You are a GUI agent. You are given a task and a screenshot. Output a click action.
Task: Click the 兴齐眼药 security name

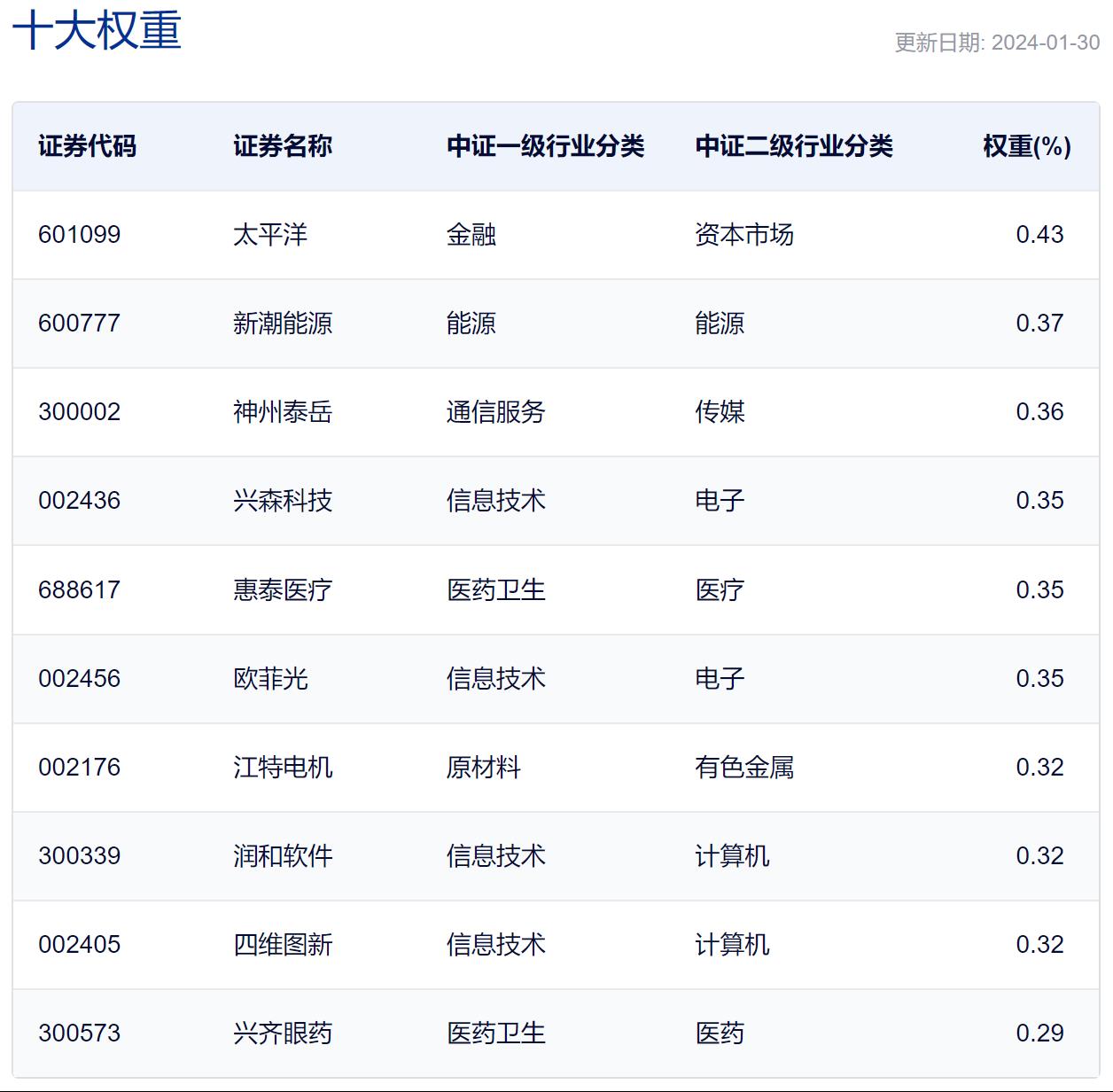282,1033
